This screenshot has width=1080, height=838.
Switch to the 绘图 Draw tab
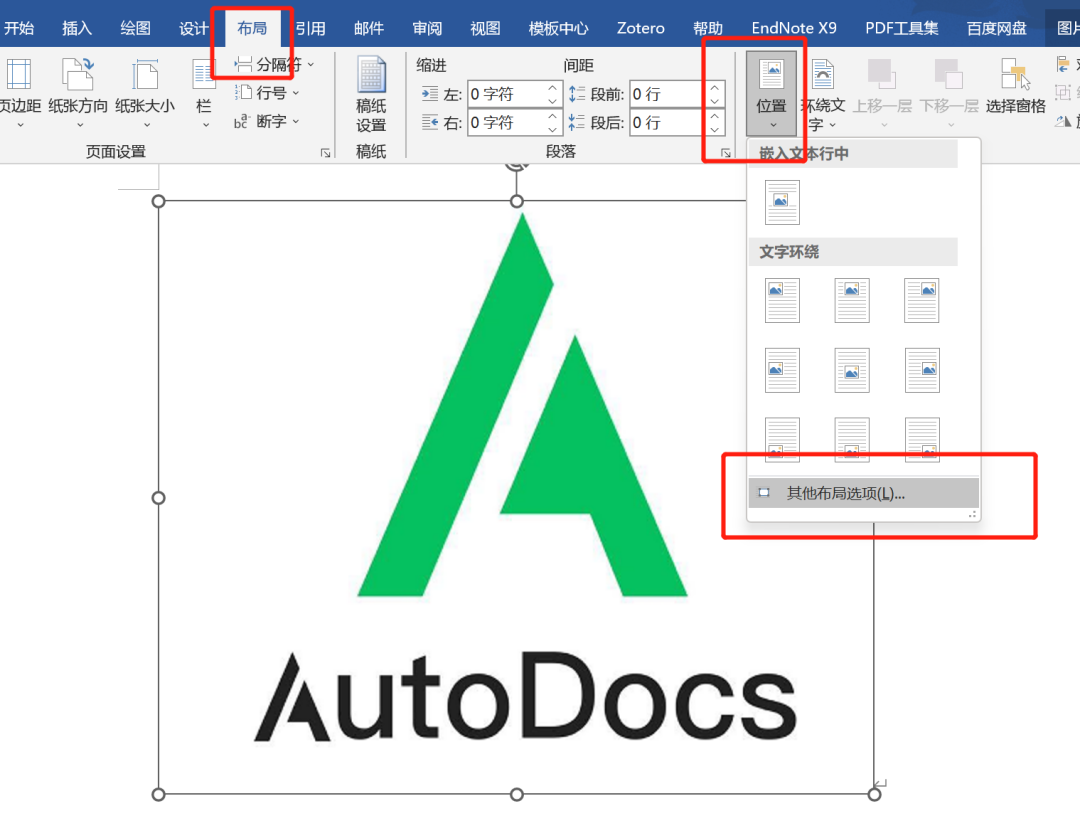coord(135,28)
